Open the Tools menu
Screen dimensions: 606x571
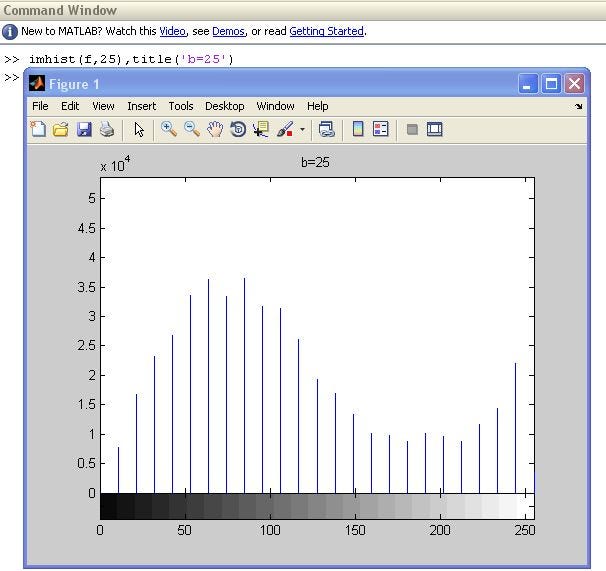tap(181, 106)
